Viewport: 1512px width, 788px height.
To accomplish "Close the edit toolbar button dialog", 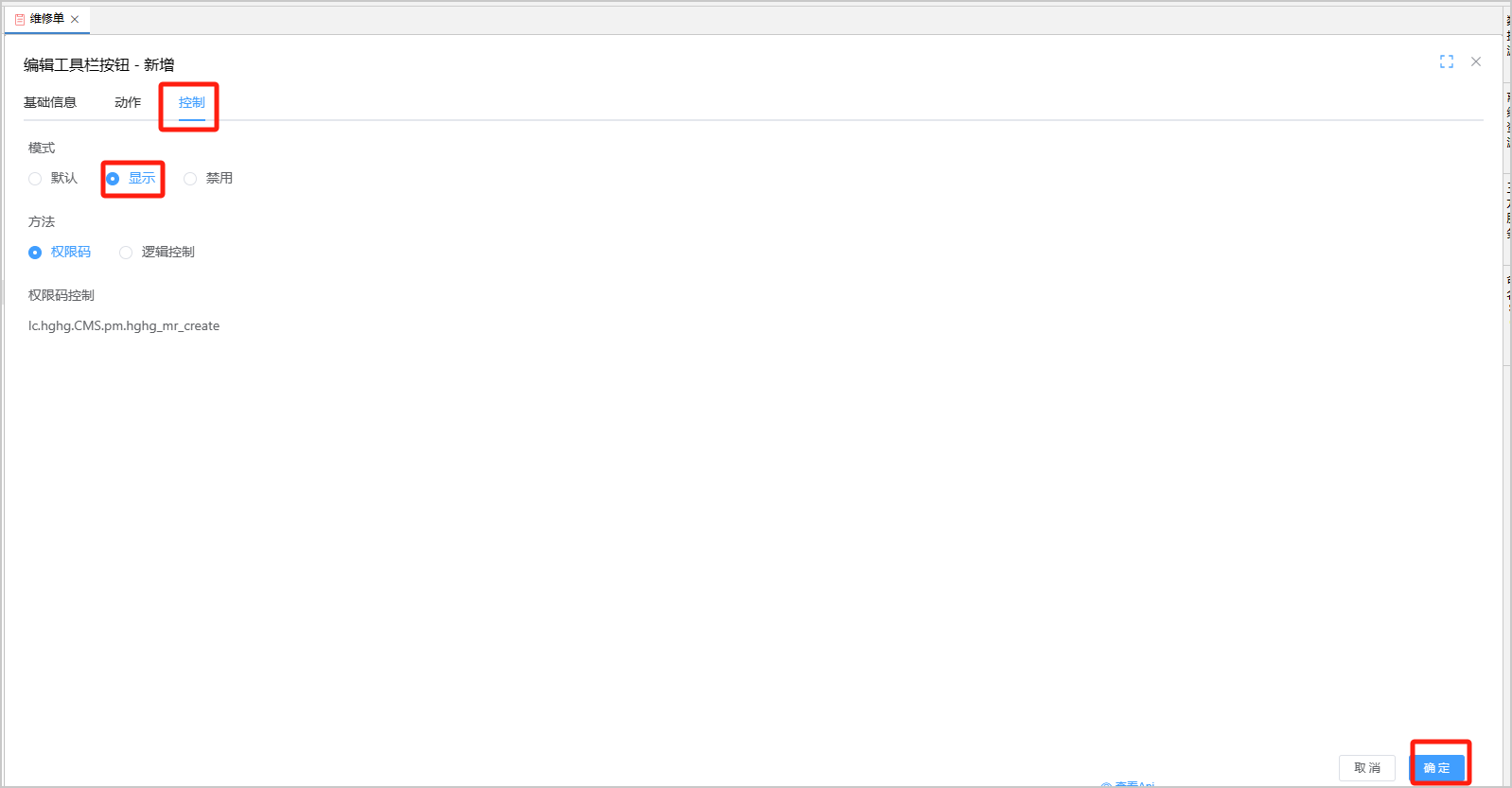I will [1475, 61].
